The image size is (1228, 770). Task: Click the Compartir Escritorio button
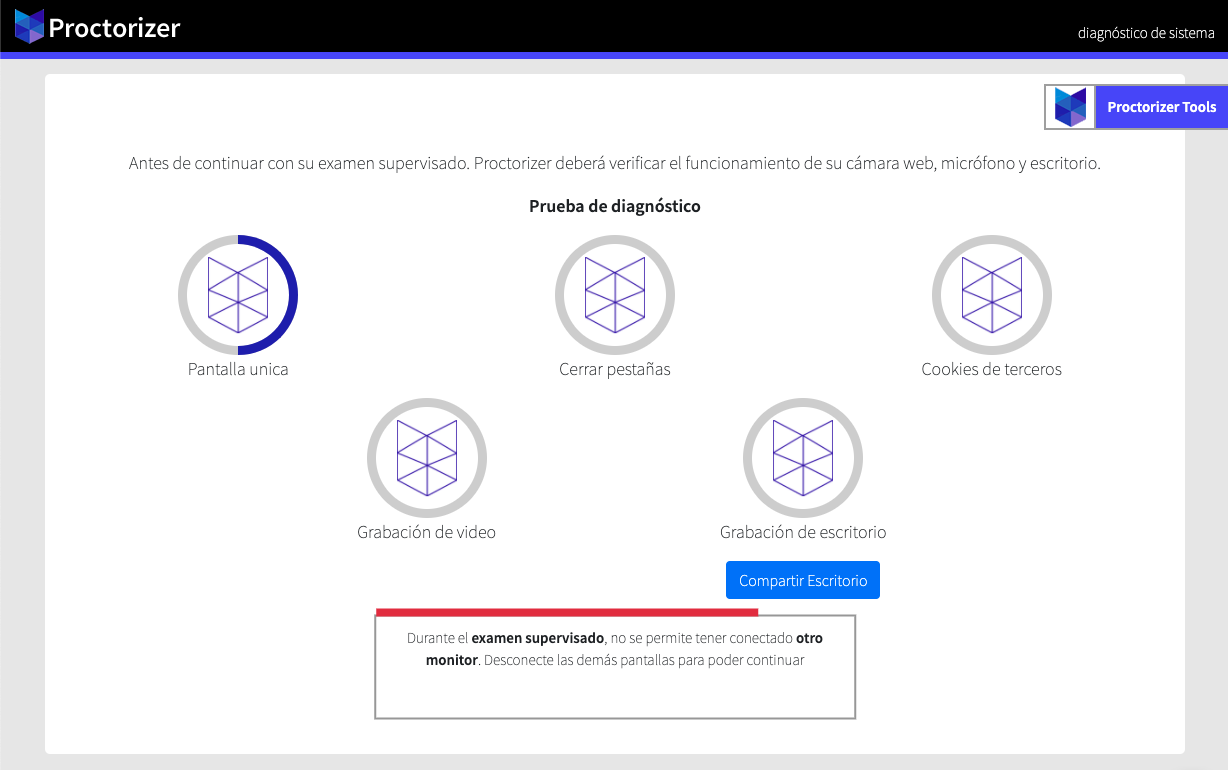pyautogui.click(x=803, y=580)
